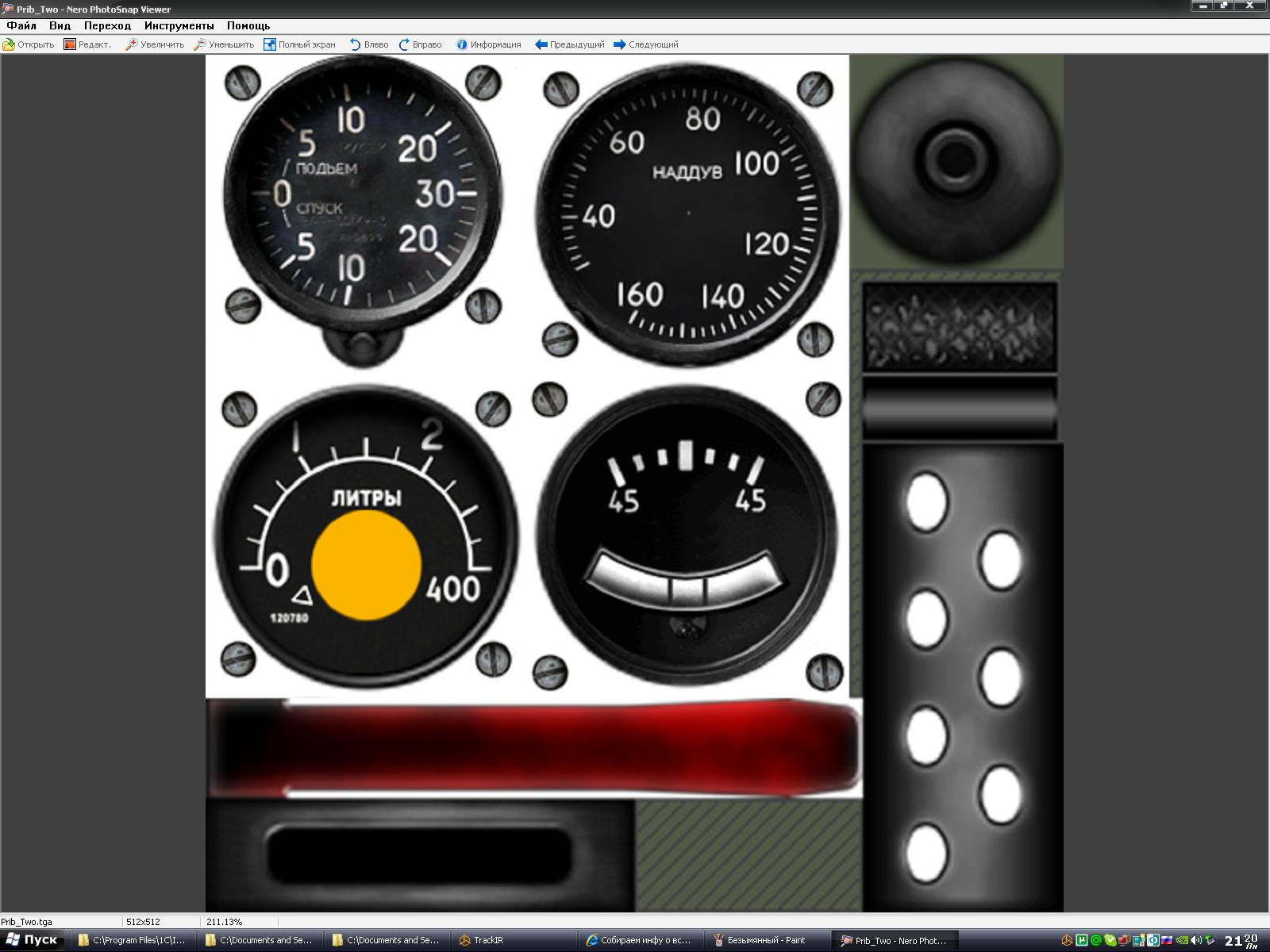Switch to the Собираем инфу browser window
Screen dimensions: 1270x952
pos(640,940)
